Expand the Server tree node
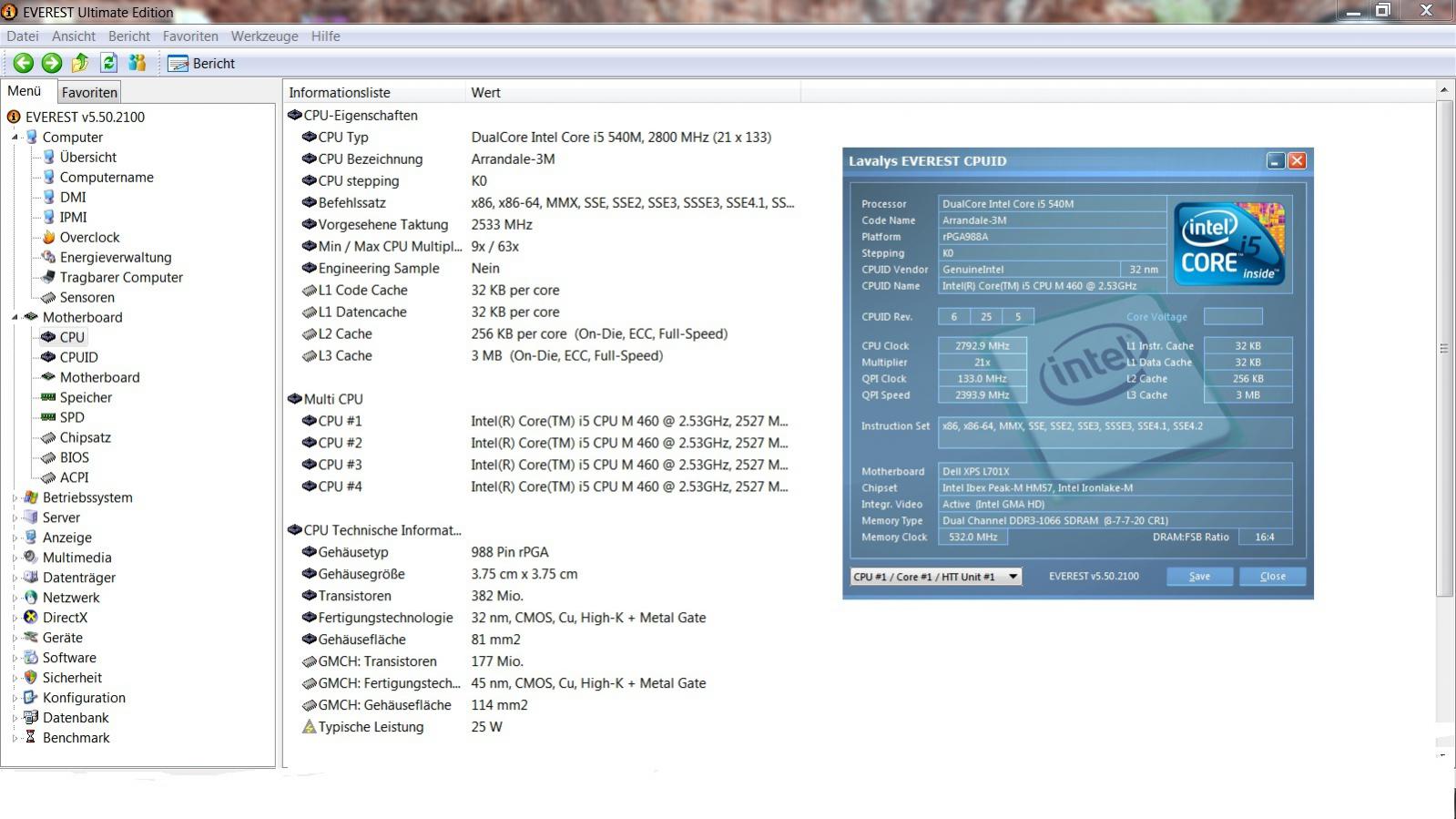 (15, 517)
